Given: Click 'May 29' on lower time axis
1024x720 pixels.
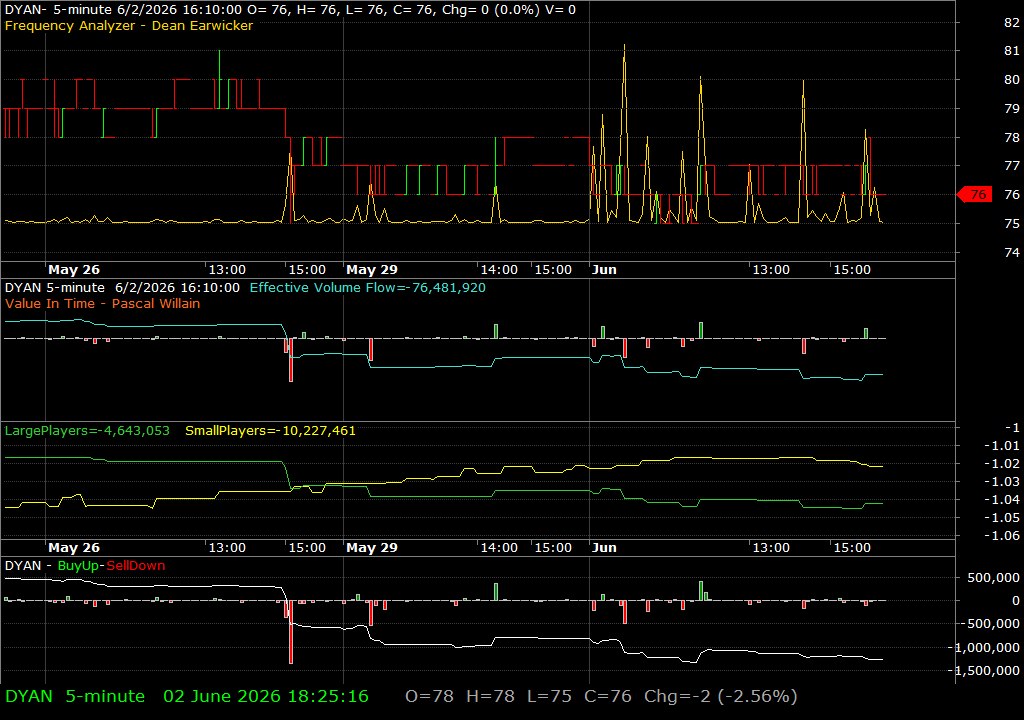Looking at the screenshot, I should 372,548.
